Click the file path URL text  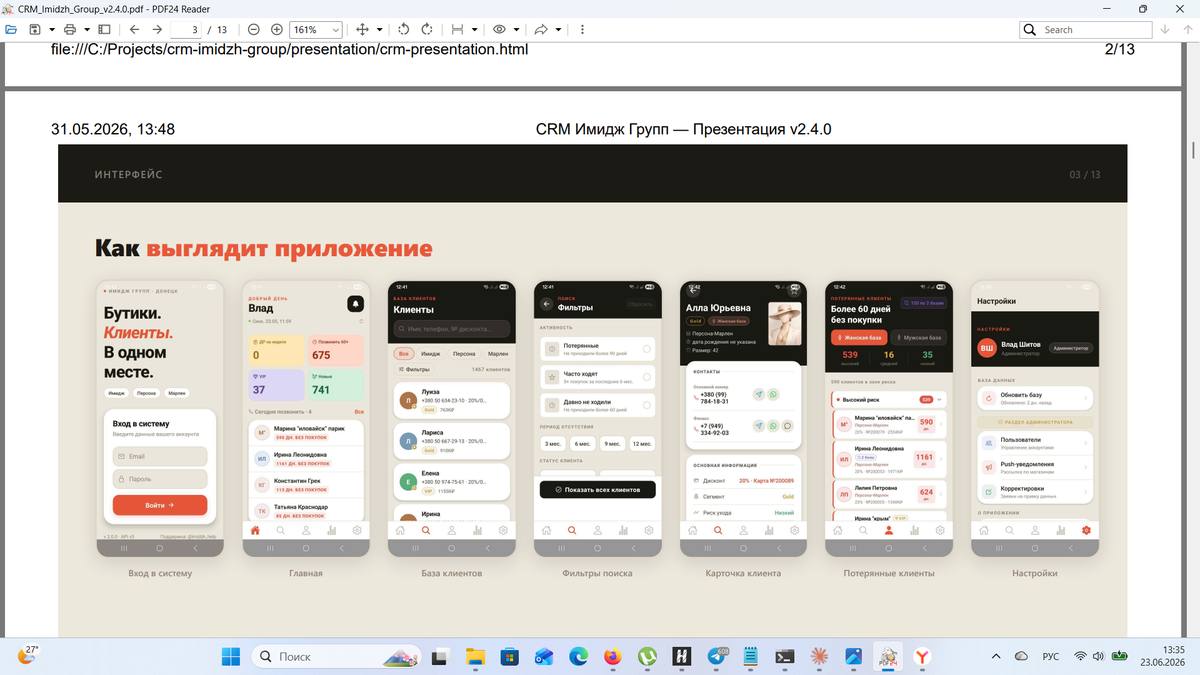click(x=290, y=48)
